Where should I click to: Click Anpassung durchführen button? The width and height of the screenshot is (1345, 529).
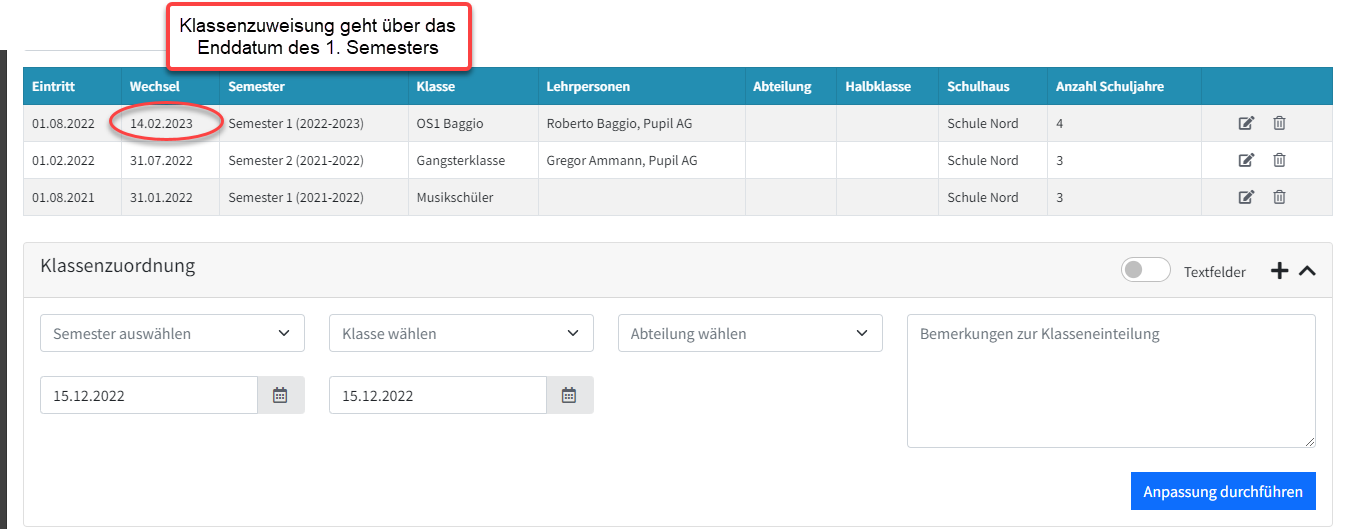tap(1223, 491)
